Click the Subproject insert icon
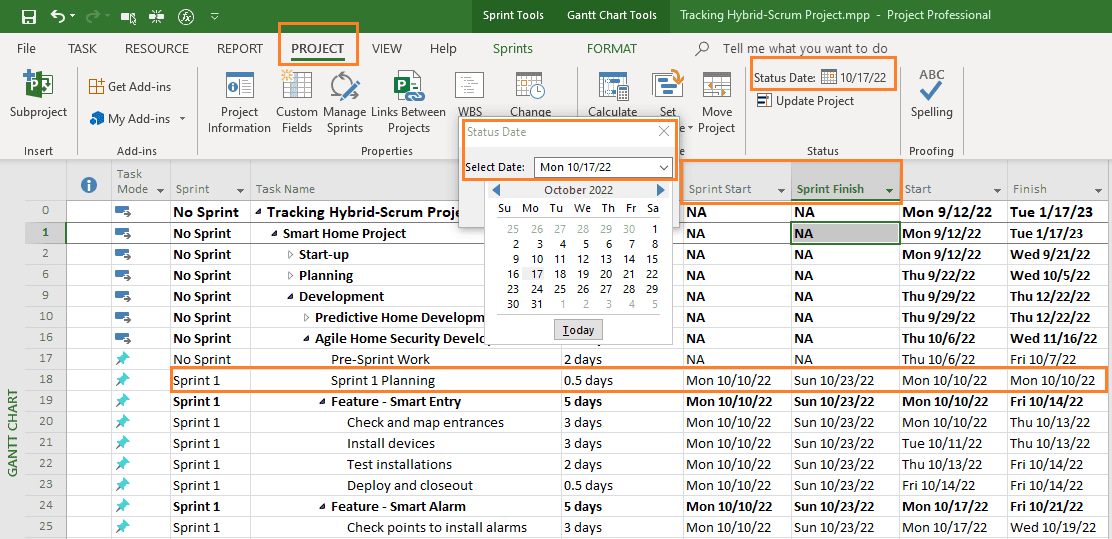Image resolution: width=1112 pixels, height=539 pixels. point(38,84)
